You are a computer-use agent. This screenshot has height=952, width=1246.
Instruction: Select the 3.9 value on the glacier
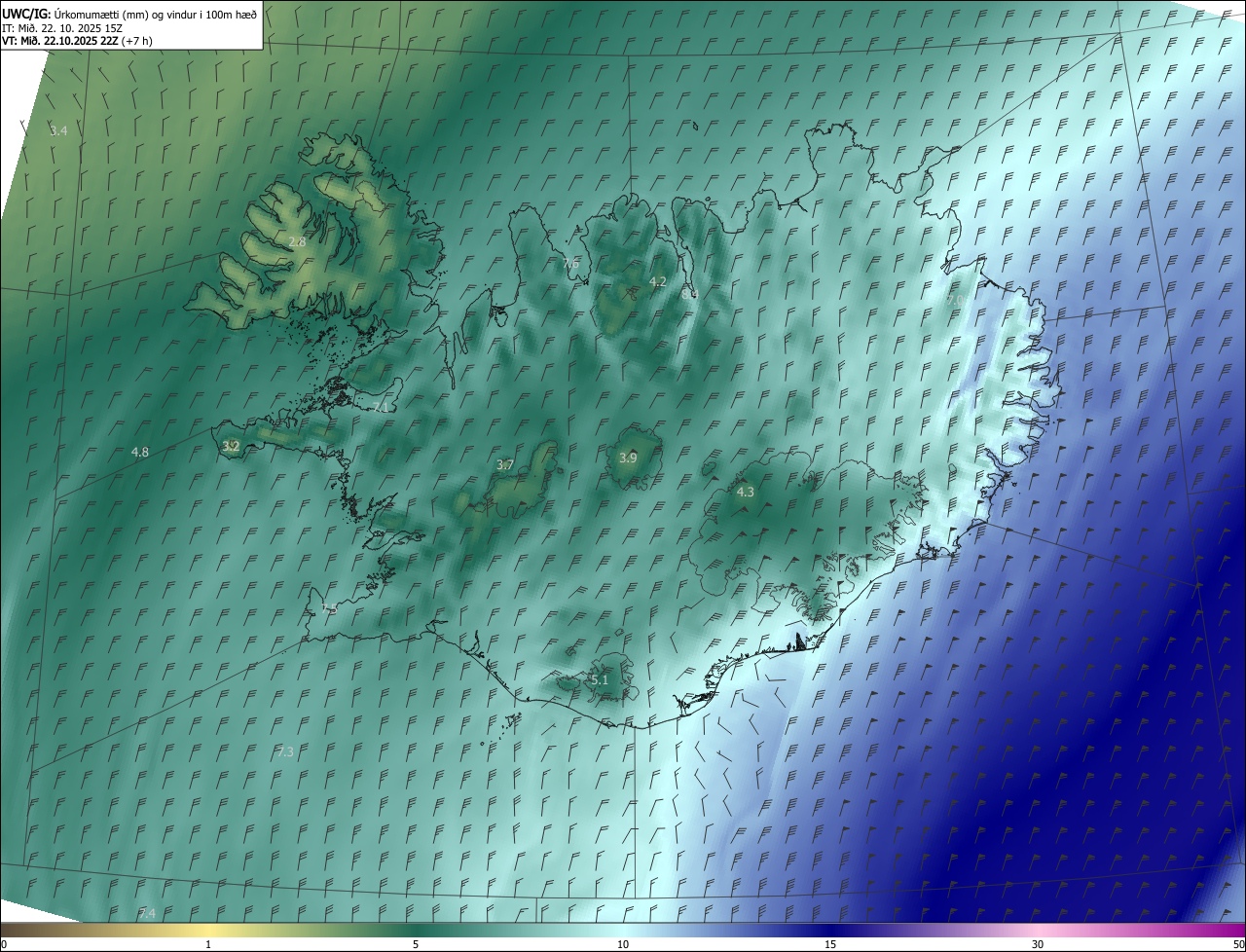[628, 458]
